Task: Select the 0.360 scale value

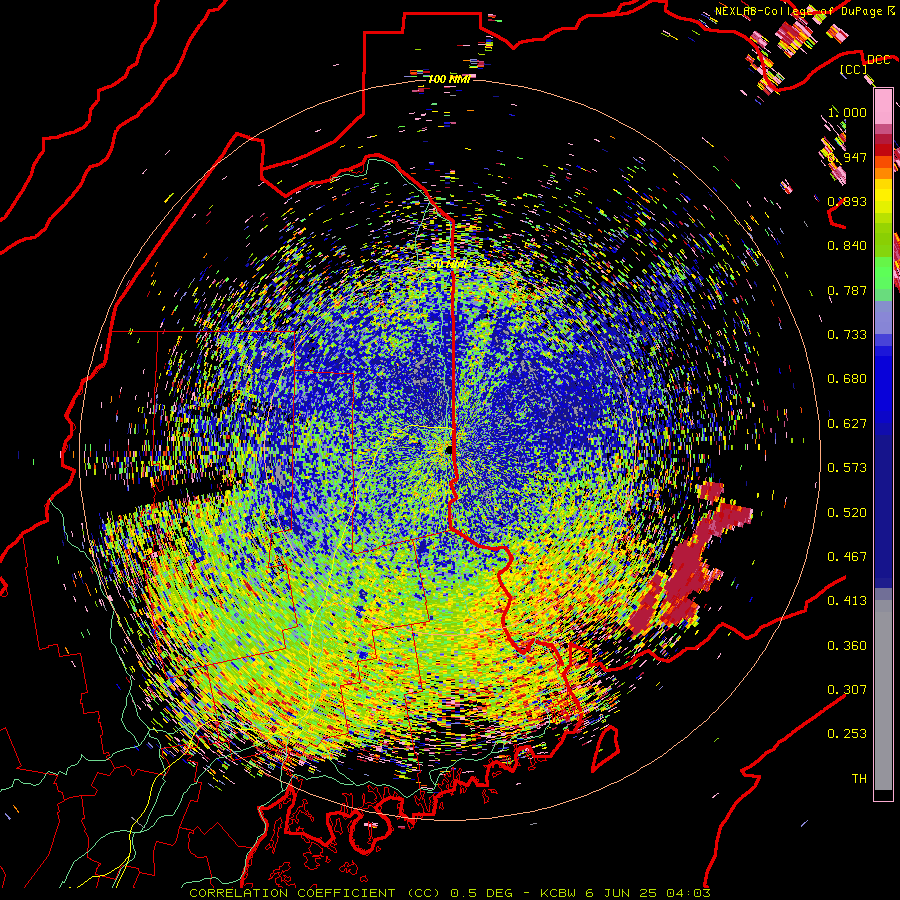Action: pyautogui.click(x=847, y=646)
